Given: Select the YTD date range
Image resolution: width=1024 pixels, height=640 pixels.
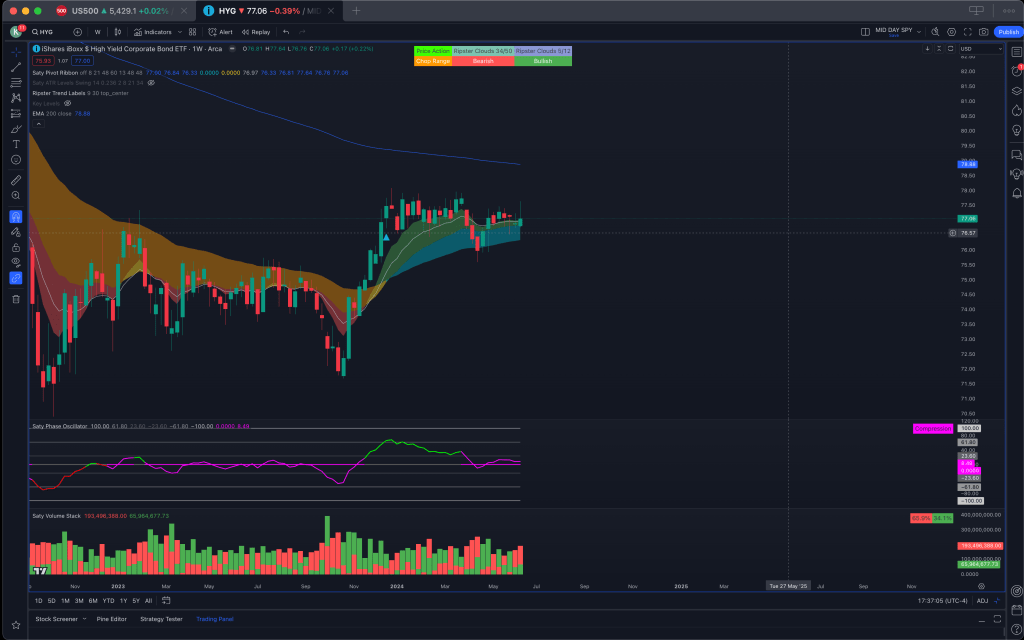Looking at the screenshot, I should coord(107,601).
